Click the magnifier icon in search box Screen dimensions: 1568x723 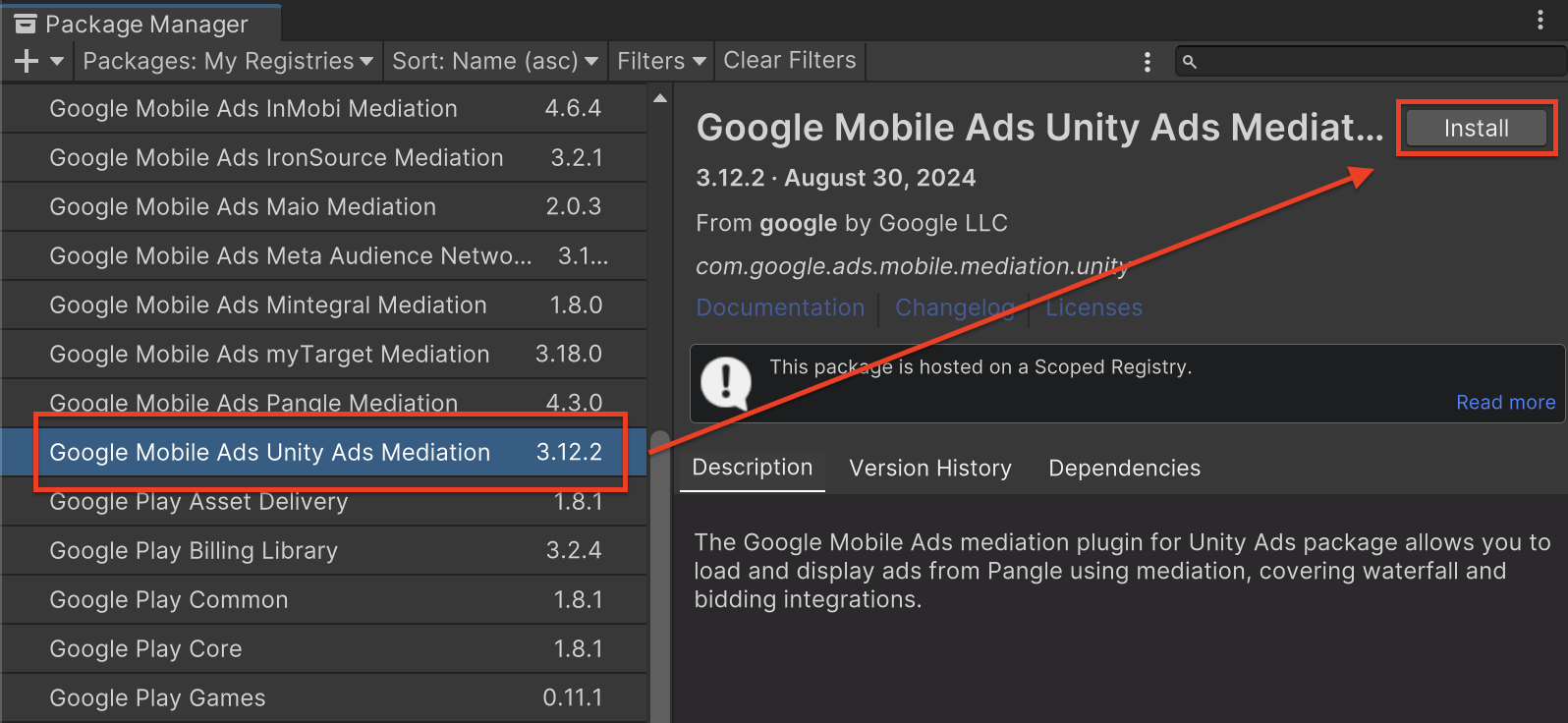(1189, 62)
